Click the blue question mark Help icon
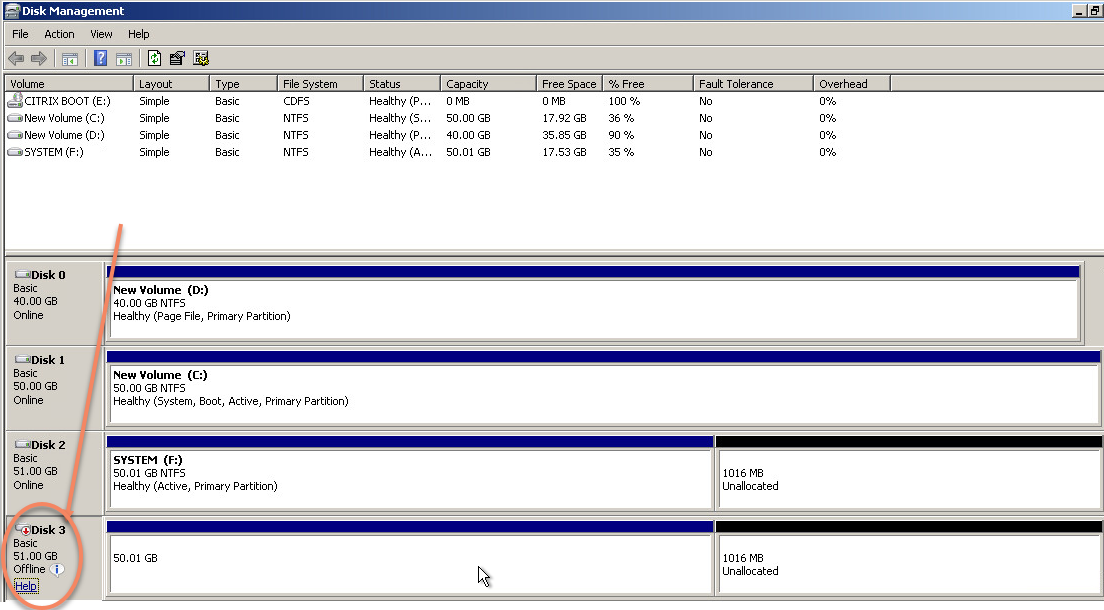The width and height of the screenshot is (1104, 610). (101, 59)
